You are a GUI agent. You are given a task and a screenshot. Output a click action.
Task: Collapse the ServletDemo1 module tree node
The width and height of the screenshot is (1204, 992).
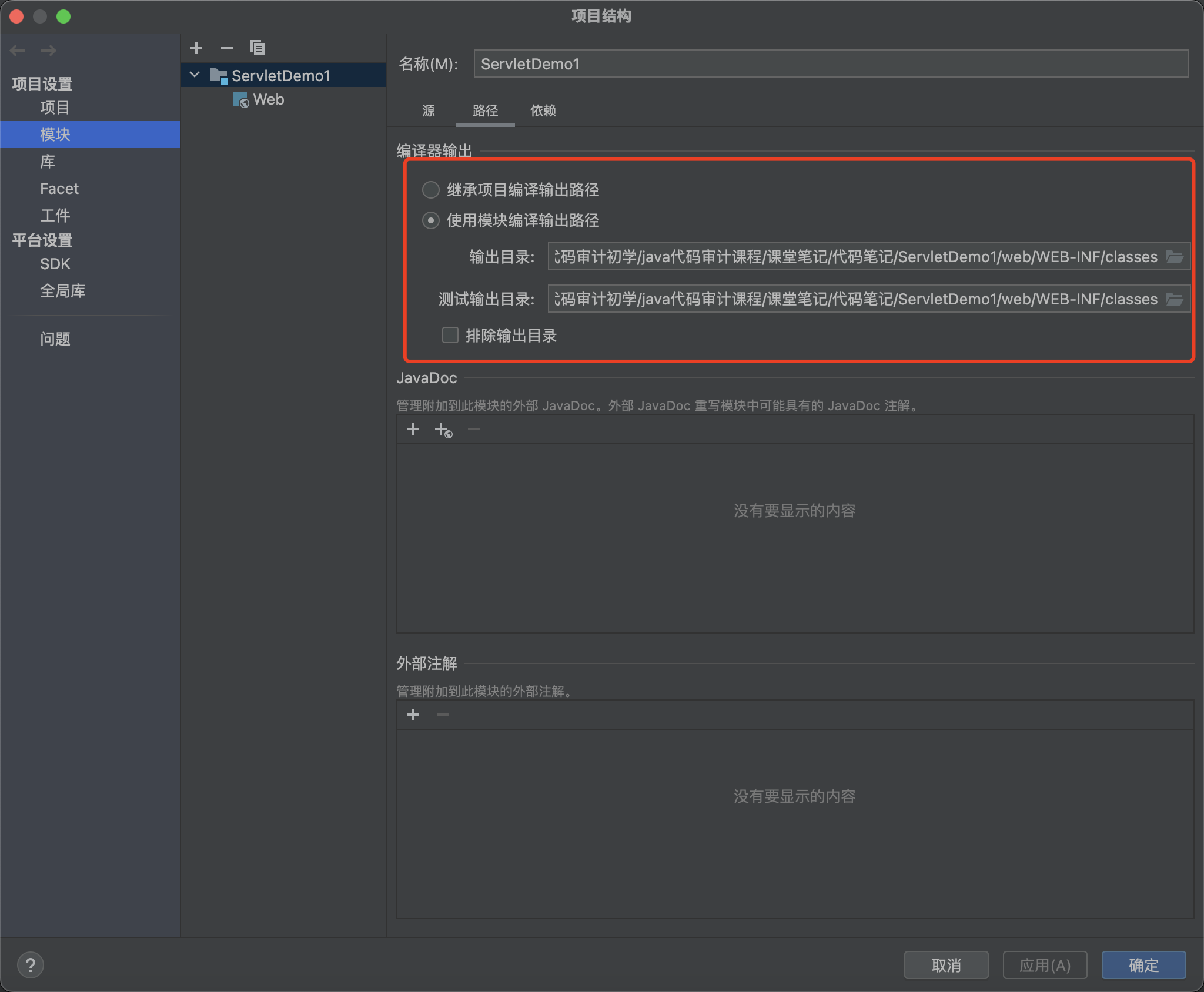pyautogui.click(x=195, y=75)
